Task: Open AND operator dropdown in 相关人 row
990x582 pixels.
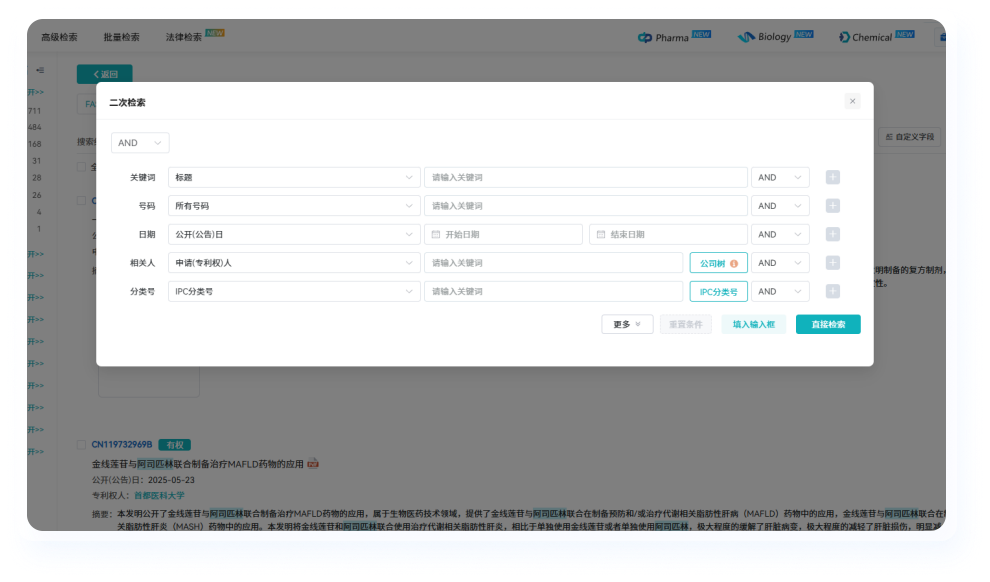Action: (780, 263)
